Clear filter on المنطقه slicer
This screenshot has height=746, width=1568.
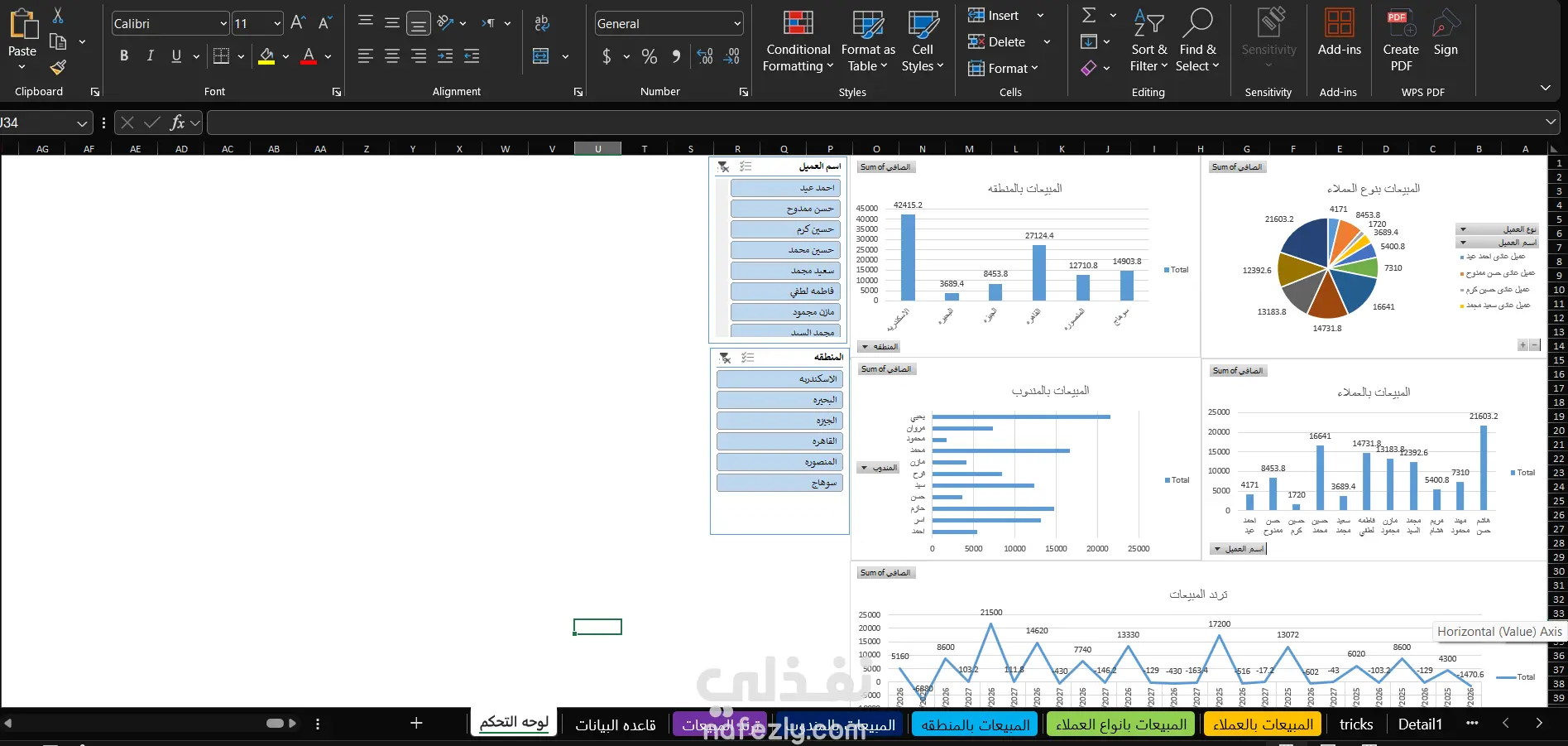click(x=725, y=358)
